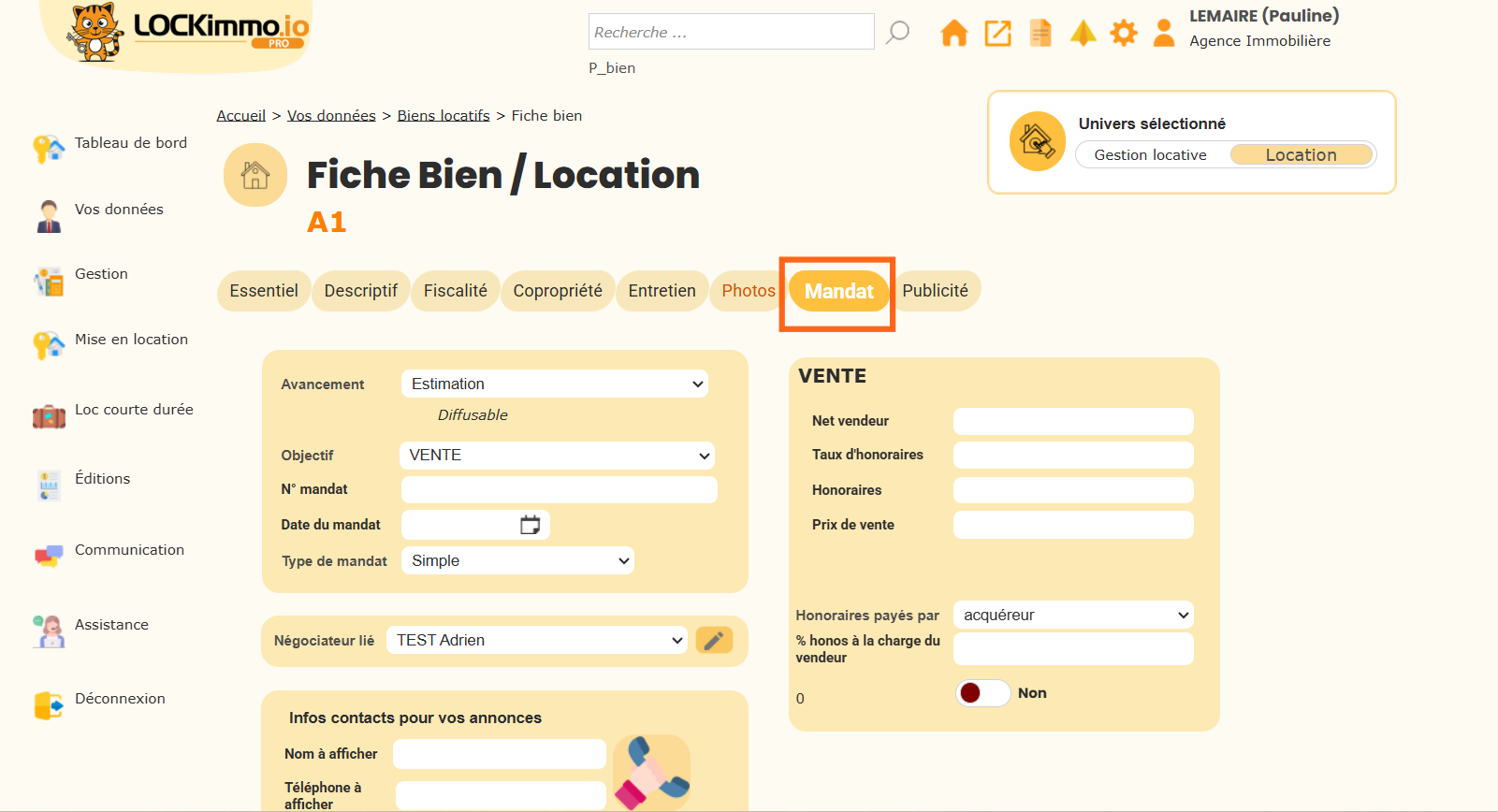Open the Objectif dropdown showing VENTE
This screenshot has height=812, width=1498.
click(x=557, y=456)
